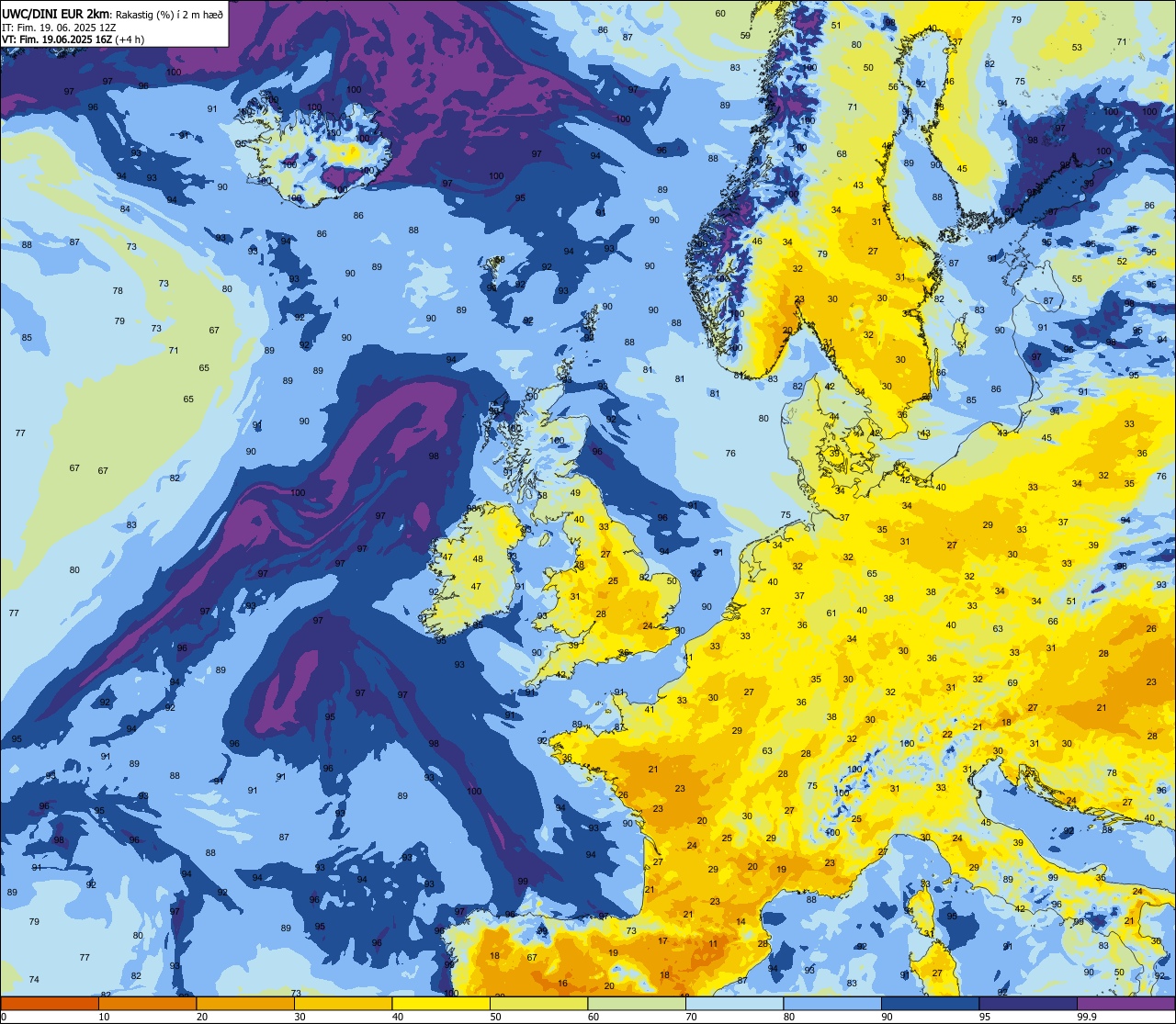Click the '40' tick label on the legend scale

click(398, 1017)
